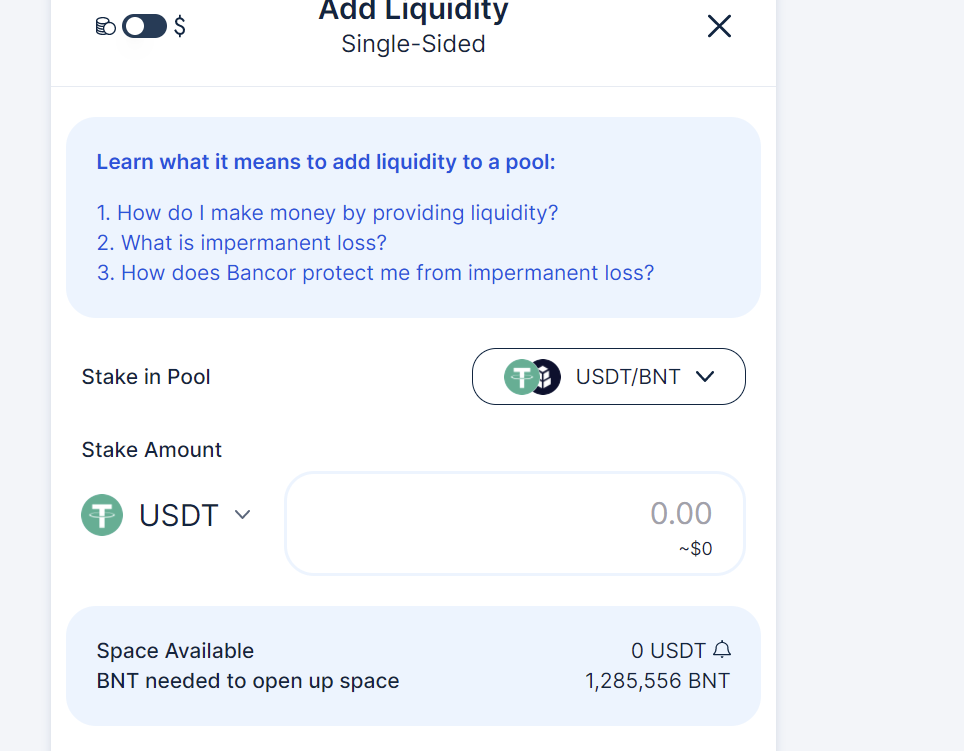Screen dimensions: 964x751
Task: Click the Tether icon in pool selector
Action: 519,377
